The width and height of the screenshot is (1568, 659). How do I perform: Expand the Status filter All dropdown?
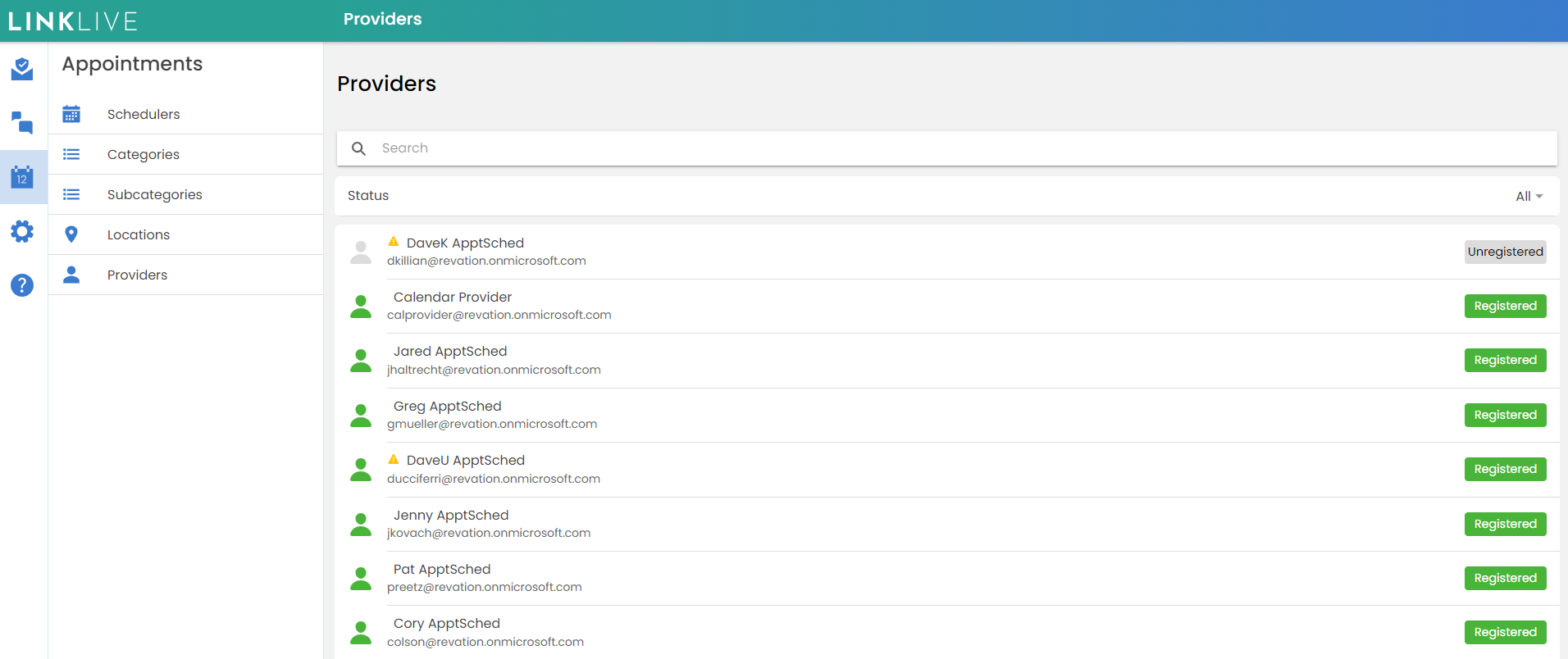click(1529, 196)
